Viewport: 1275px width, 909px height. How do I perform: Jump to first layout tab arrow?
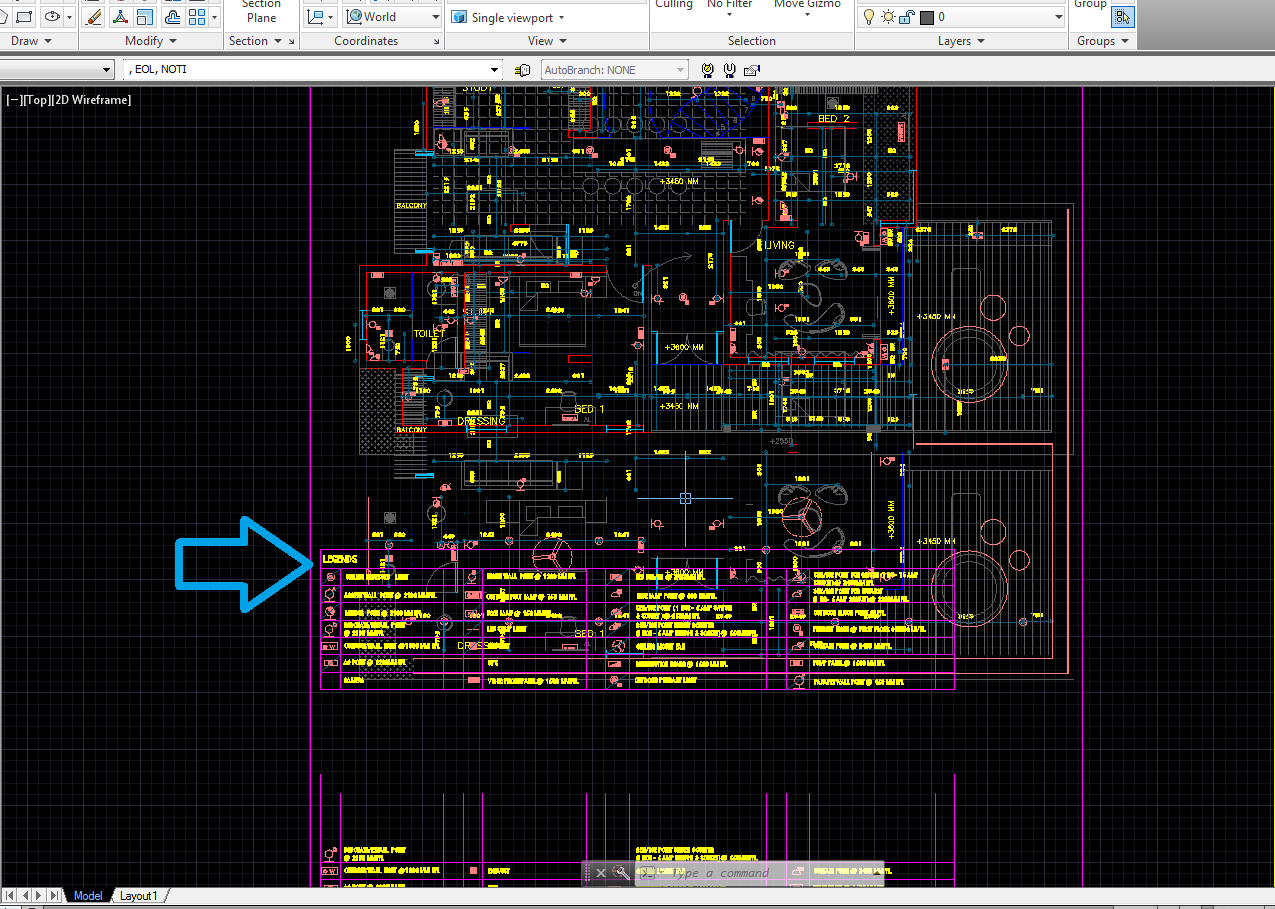coord(9,896)
